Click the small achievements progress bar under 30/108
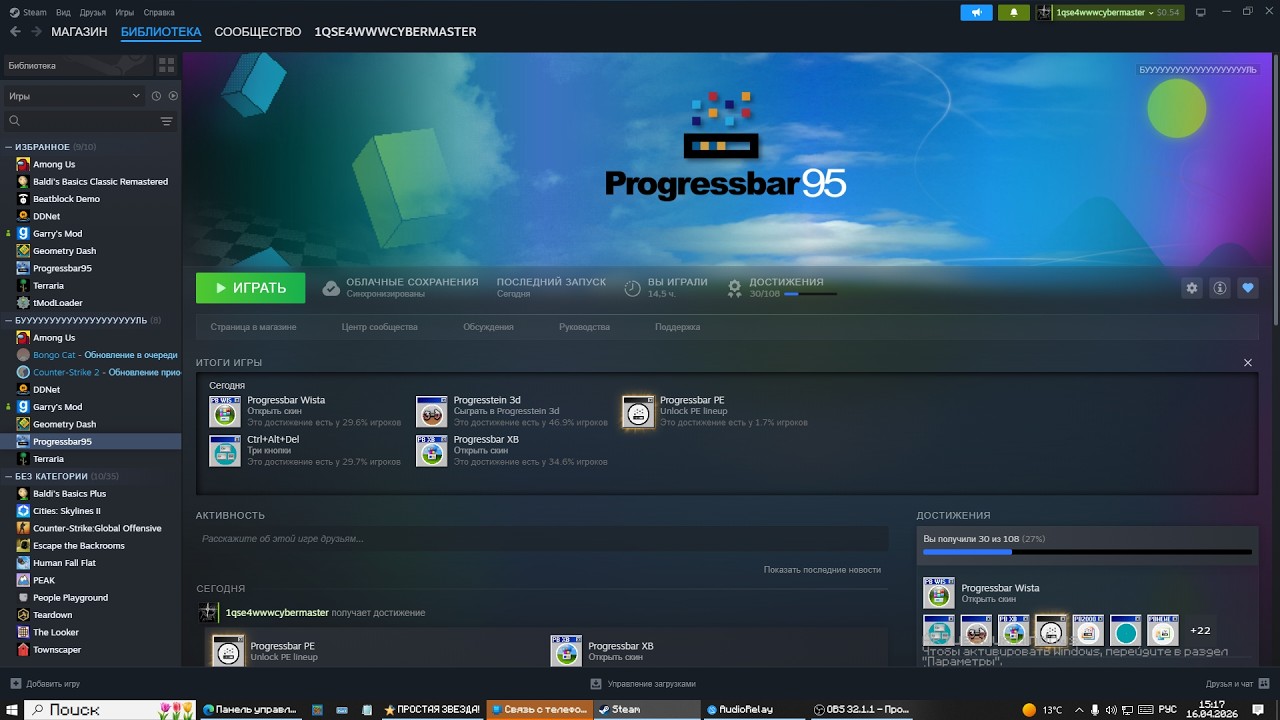The image size is (1280, 720). [x=810, y=294]
